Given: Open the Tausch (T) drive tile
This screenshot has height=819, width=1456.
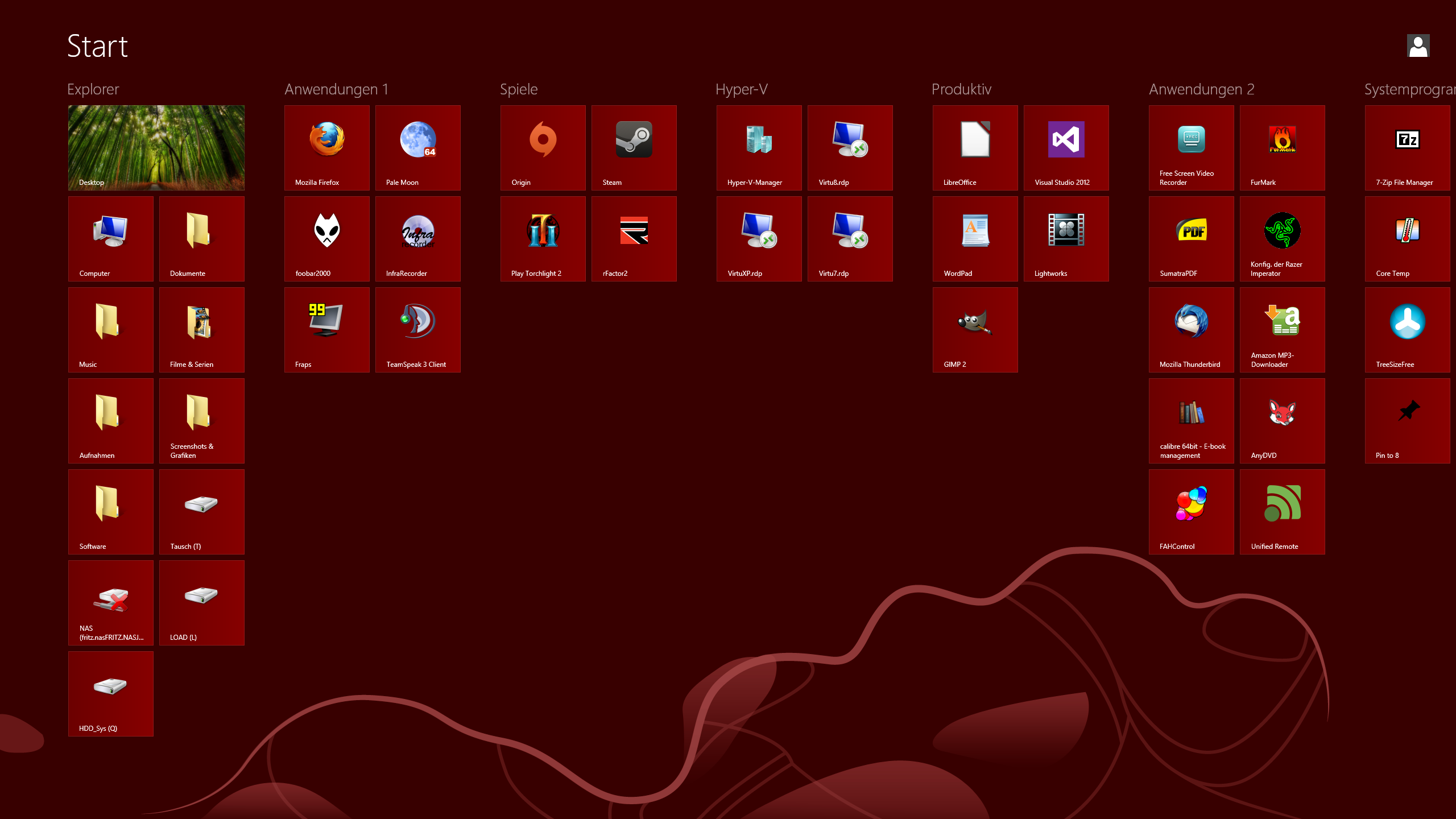Looking at the screenshot, I should tap(202, 512).
